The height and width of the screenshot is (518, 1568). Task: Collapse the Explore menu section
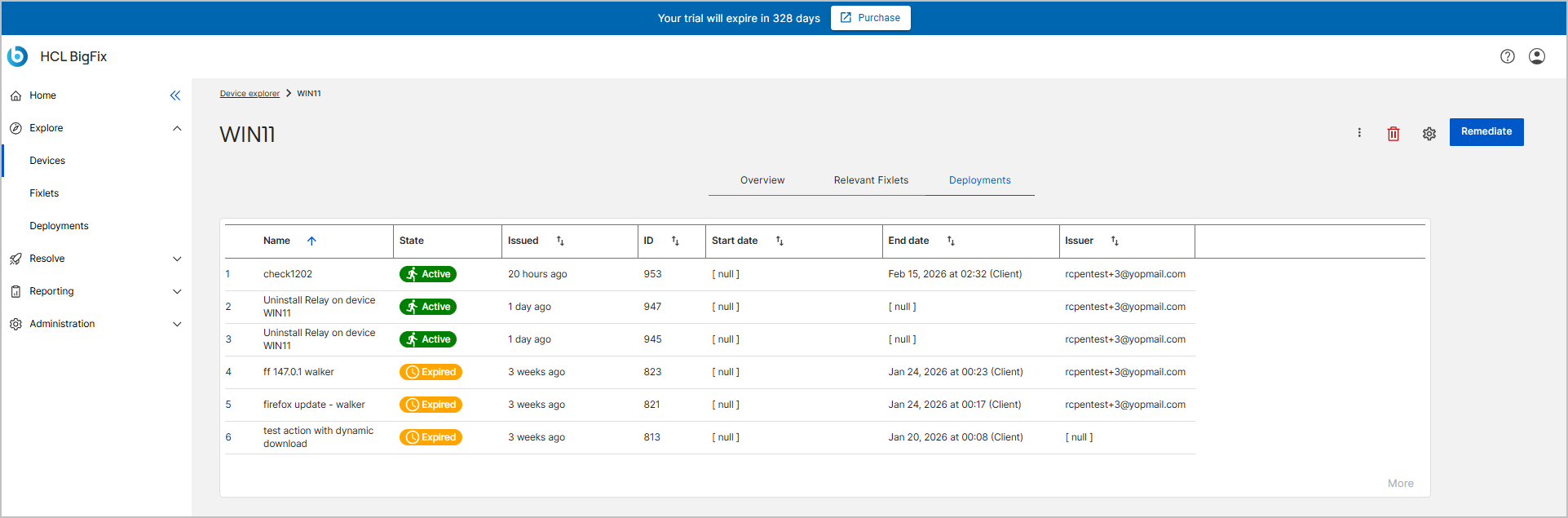tap(177, 128)
